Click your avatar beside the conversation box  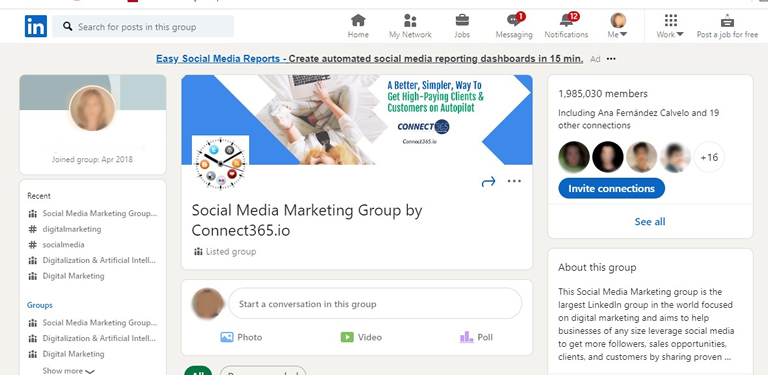208,304
